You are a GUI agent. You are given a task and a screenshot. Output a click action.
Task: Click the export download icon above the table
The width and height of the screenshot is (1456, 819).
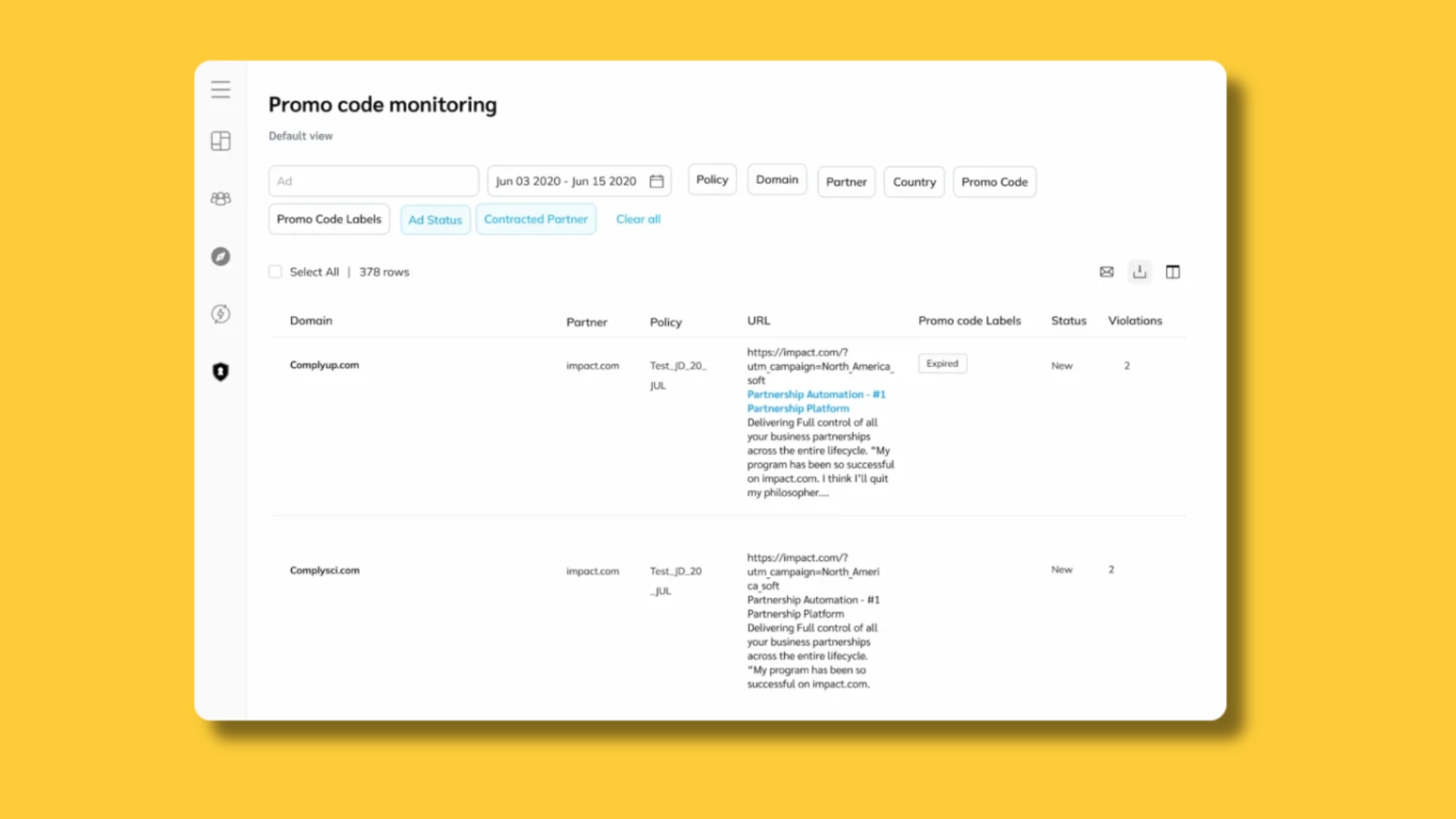[x=1140, y=271]
